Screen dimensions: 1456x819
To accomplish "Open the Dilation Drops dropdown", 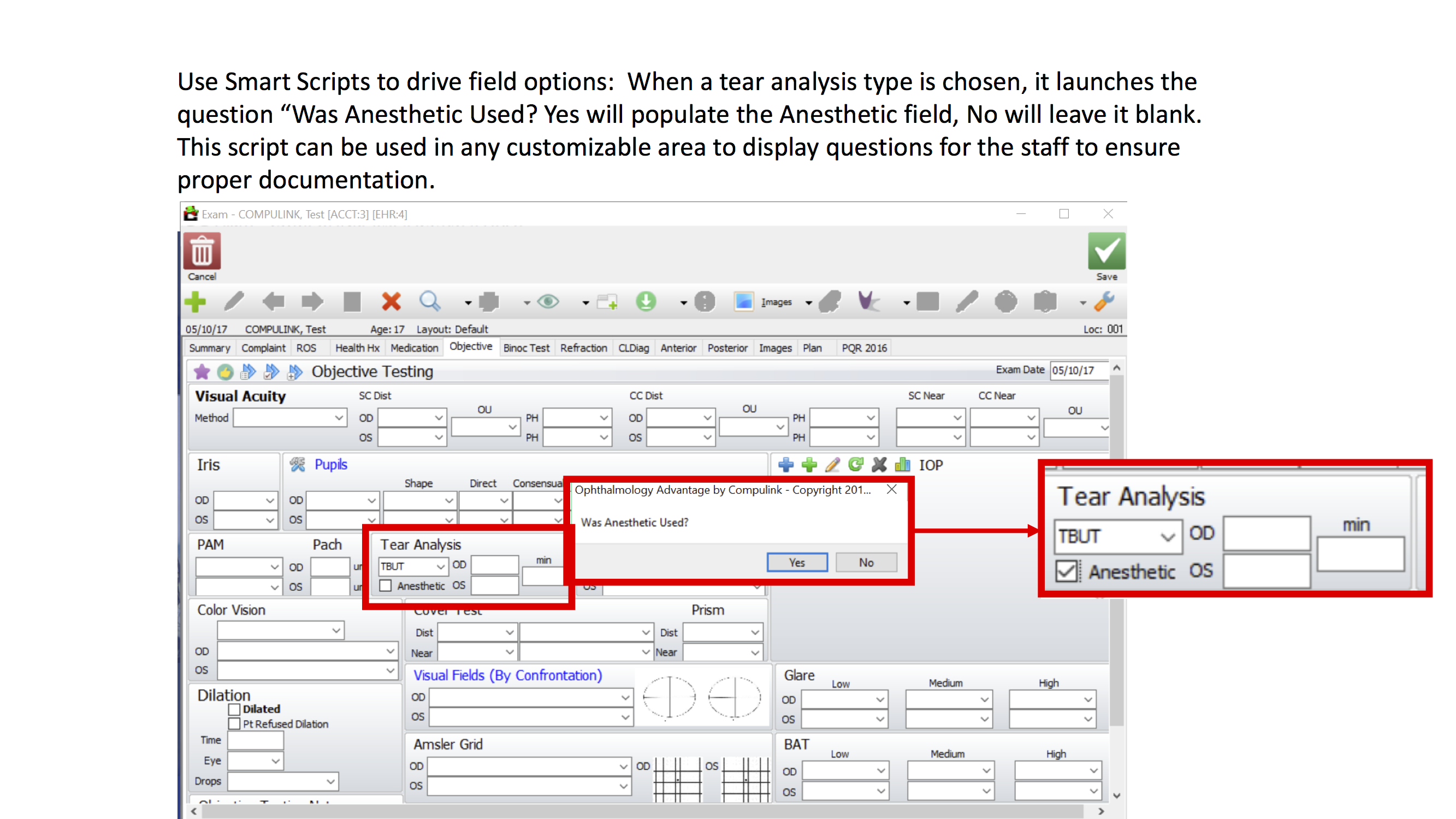I will coord(330,782).
